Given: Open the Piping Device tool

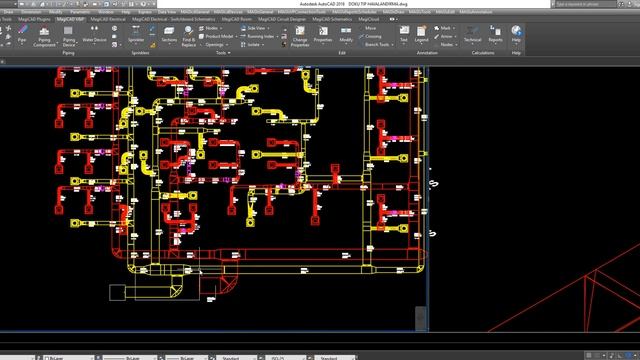Looking at the screenshot, I should pyautogui.click(x=69, y=36).
